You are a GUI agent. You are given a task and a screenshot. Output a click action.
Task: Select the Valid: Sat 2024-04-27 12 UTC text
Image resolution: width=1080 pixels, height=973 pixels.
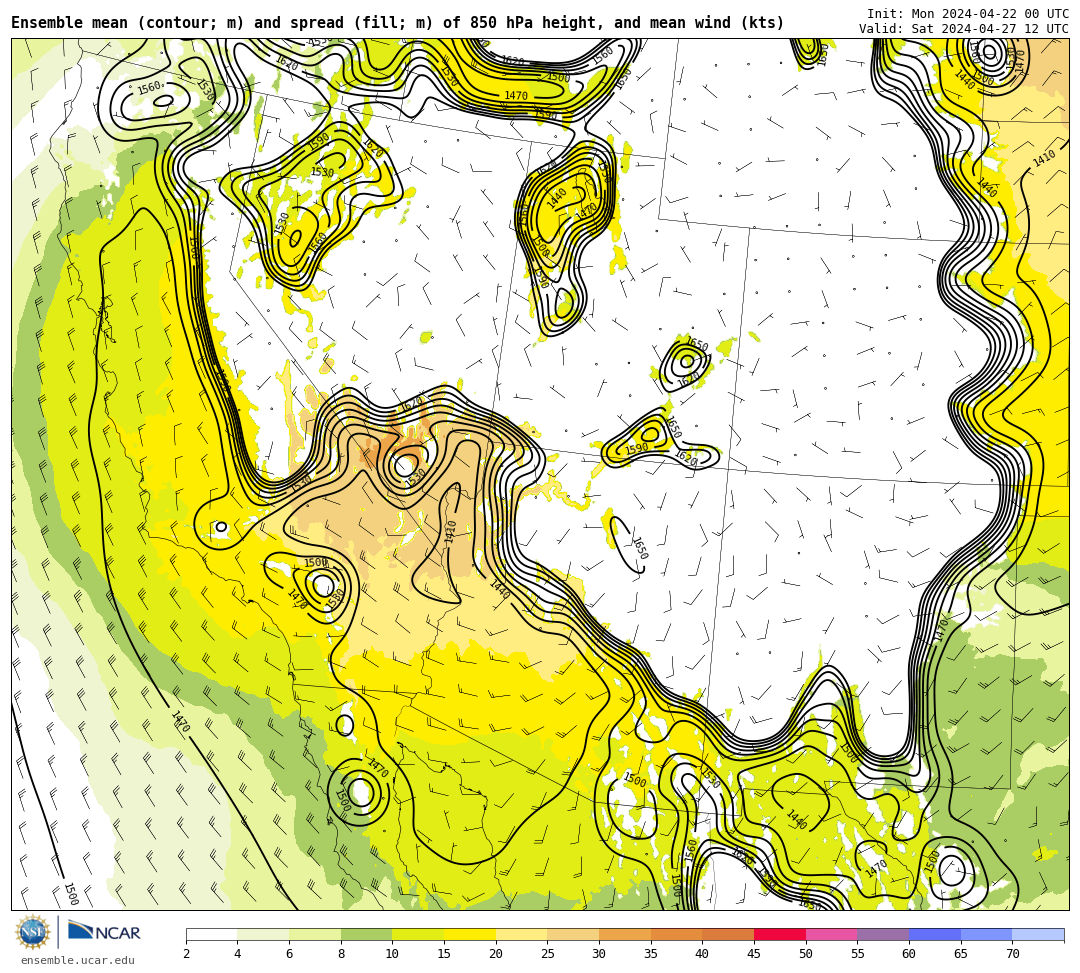click(x=964, y=29)
